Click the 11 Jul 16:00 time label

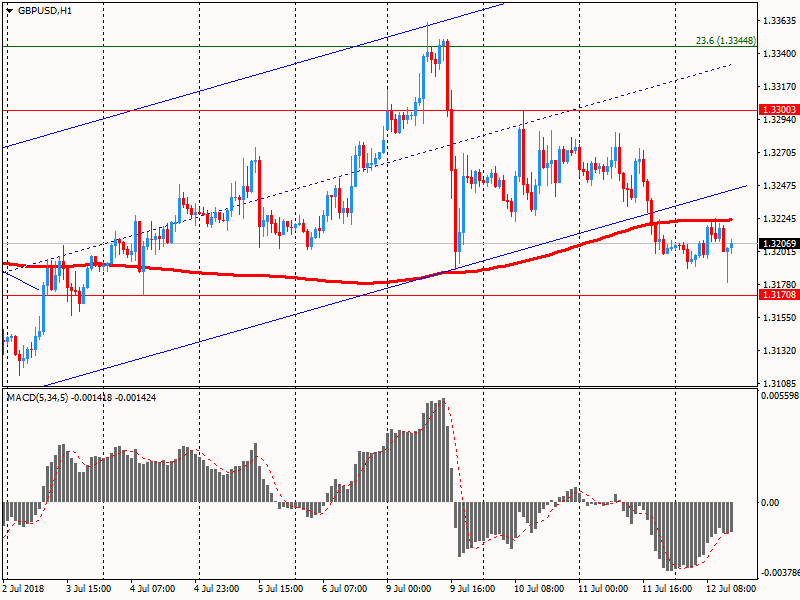point(667,588)
